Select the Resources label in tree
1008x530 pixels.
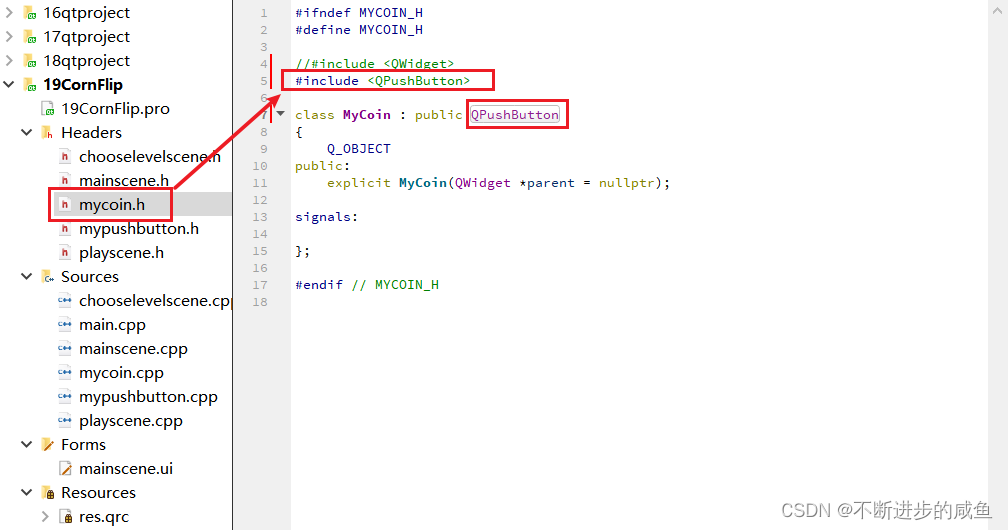click(98, 493)
